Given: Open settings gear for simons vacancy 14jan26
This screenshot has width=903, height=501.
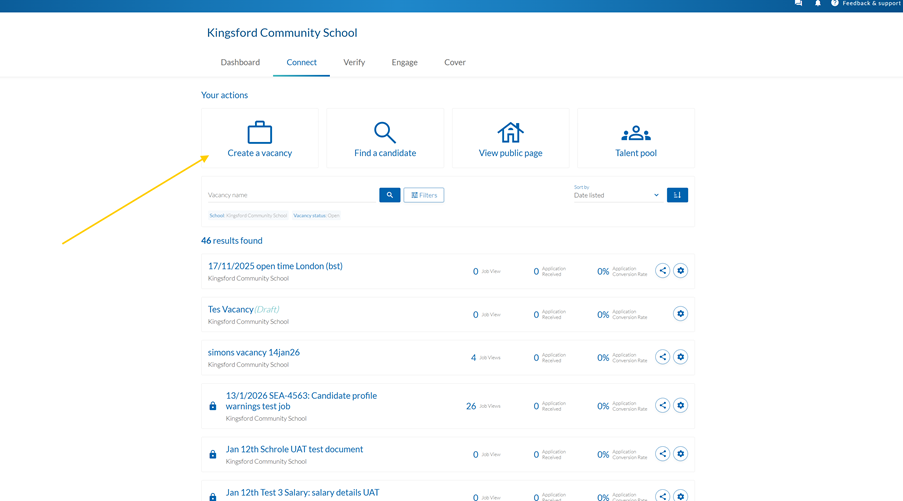Looking at the screenshot, I should (681, 357).
